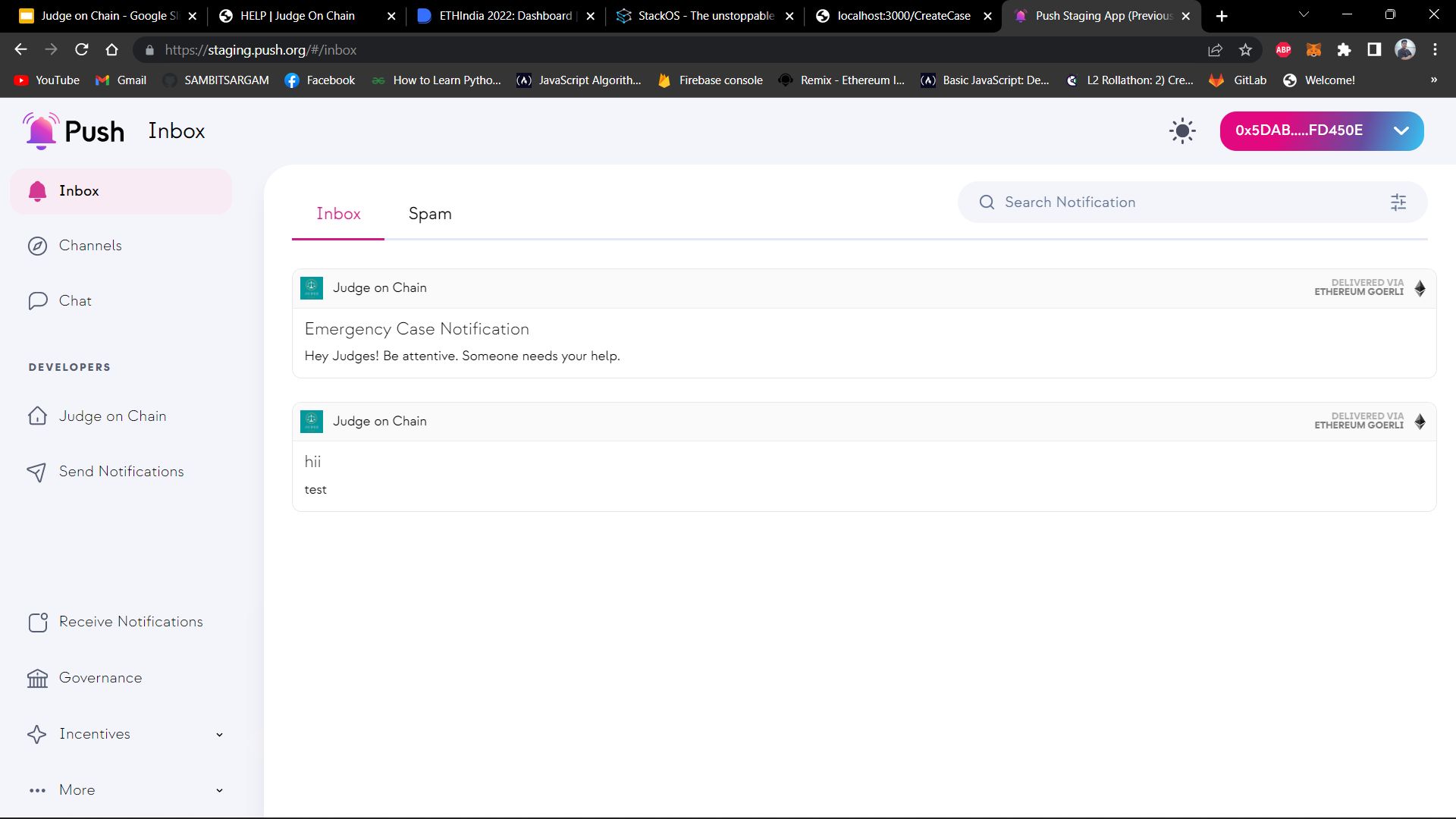Toggle browser side panel icon
The image size is (1456, 819).
[1374, 50]
